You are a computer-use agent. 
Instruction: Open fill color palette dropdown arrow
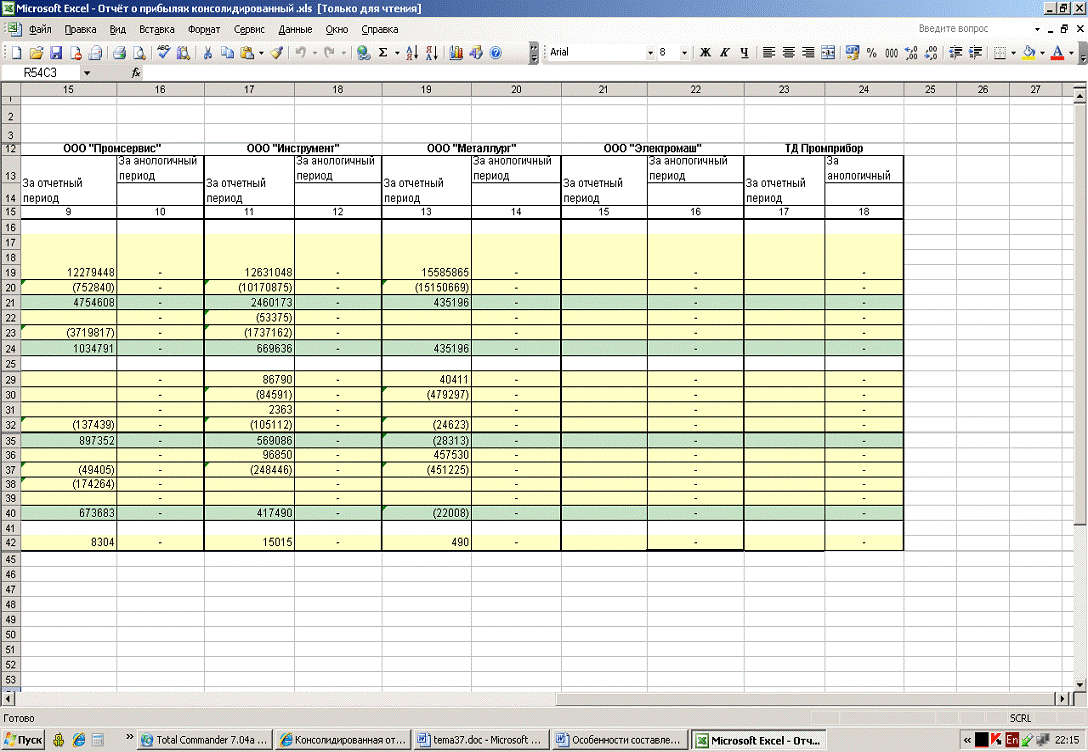coord(1042,52)
